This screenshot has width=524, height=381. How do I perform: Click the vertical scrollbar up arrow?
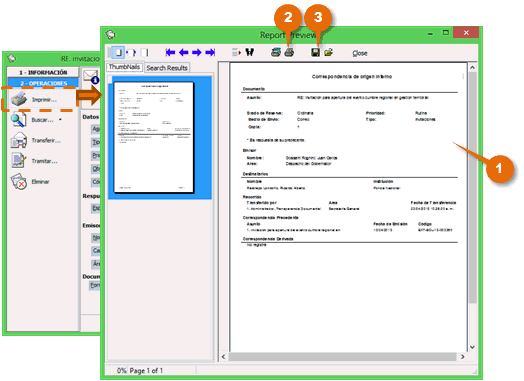[x=472, y=68]
